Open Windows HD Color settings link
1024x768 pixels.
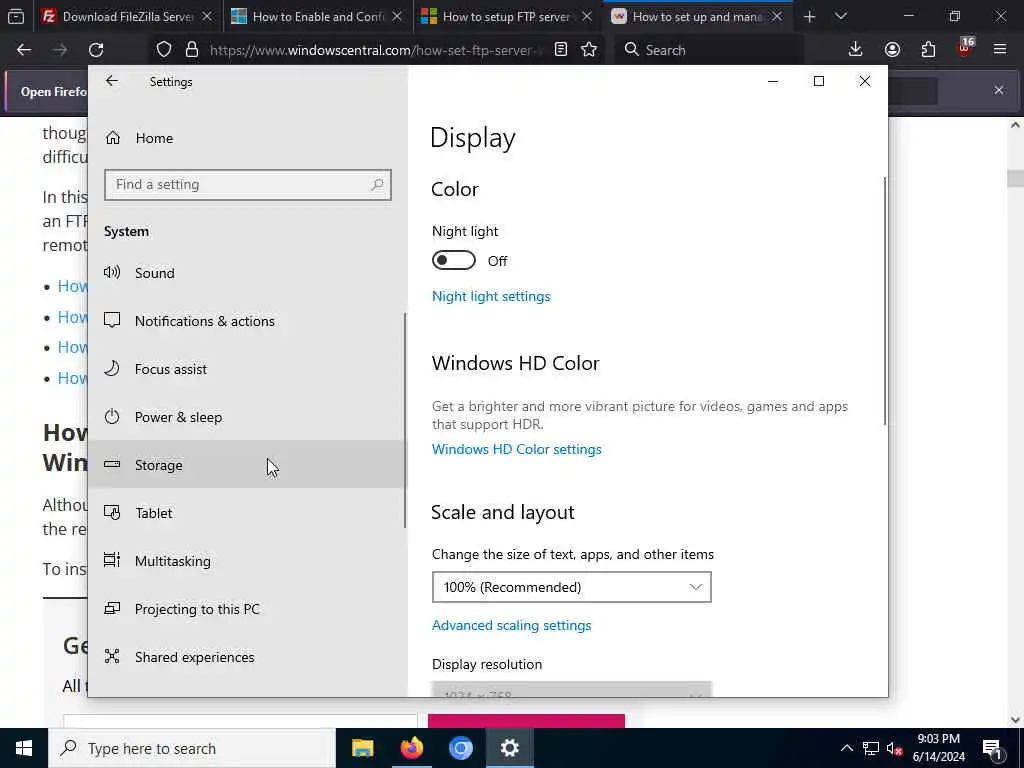[x=517, y=449]
